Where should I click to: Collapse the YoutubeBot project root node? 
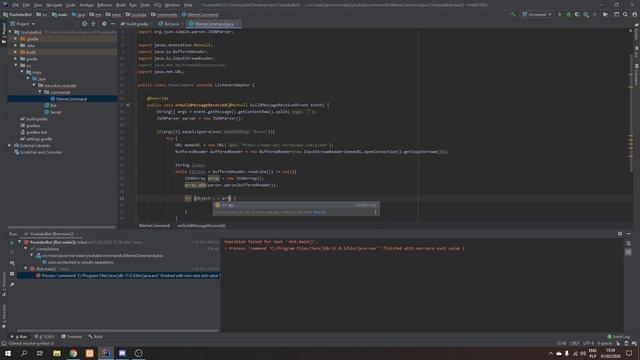pos(10,32)
